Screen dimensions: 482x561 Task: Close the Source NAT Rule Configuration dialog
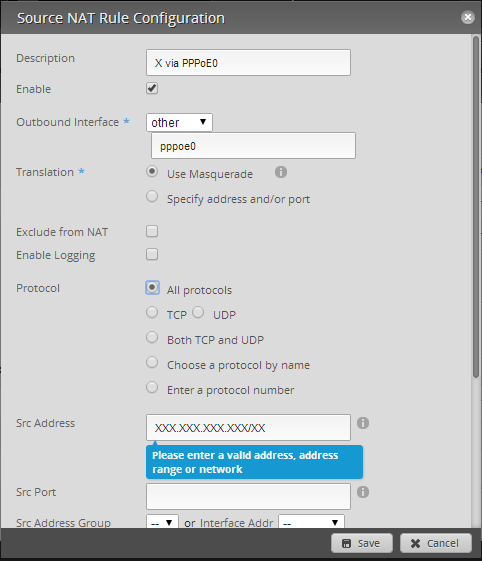(468, 17)
